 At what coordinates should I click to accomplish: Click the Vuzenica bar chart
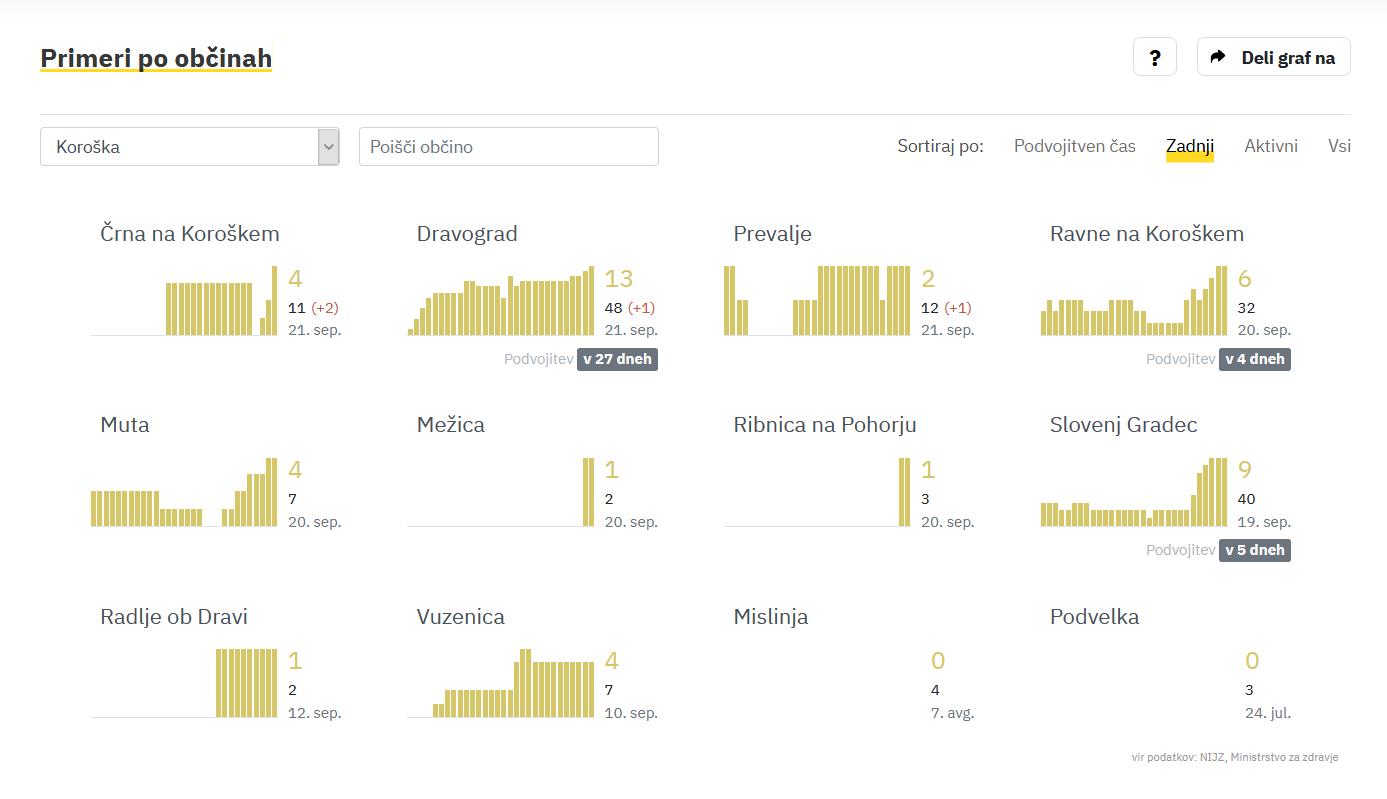pos(501,683)
